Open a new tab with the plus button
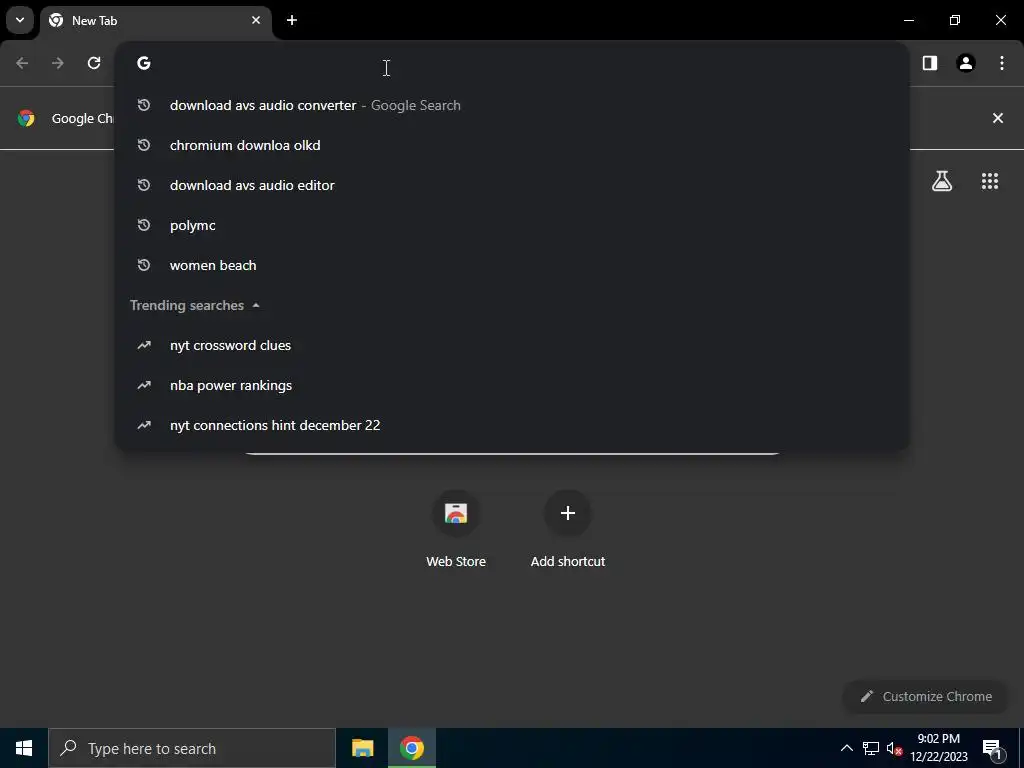 click(x=292, y=20)
